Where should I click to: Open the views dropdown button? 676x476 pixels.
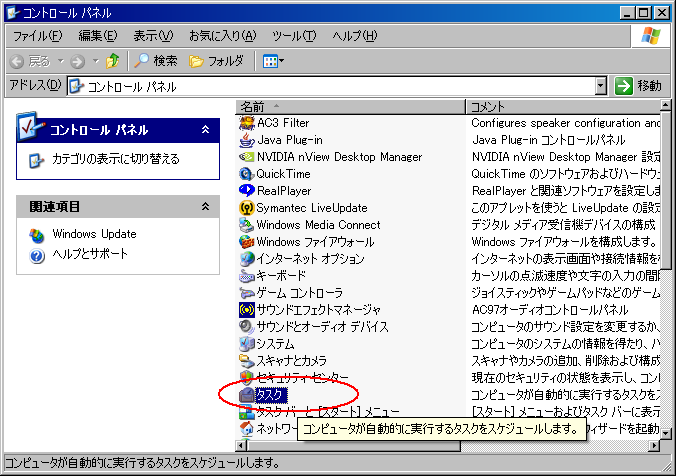pyautogui.click(x=273, y=61)
